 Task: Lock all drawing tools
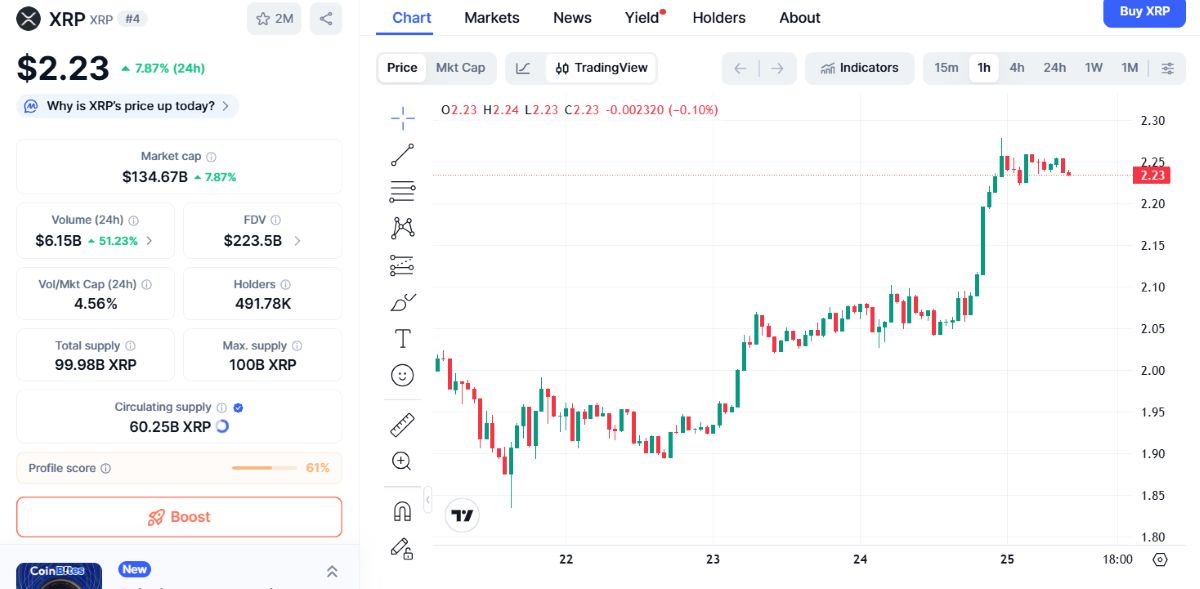(402, 547)
